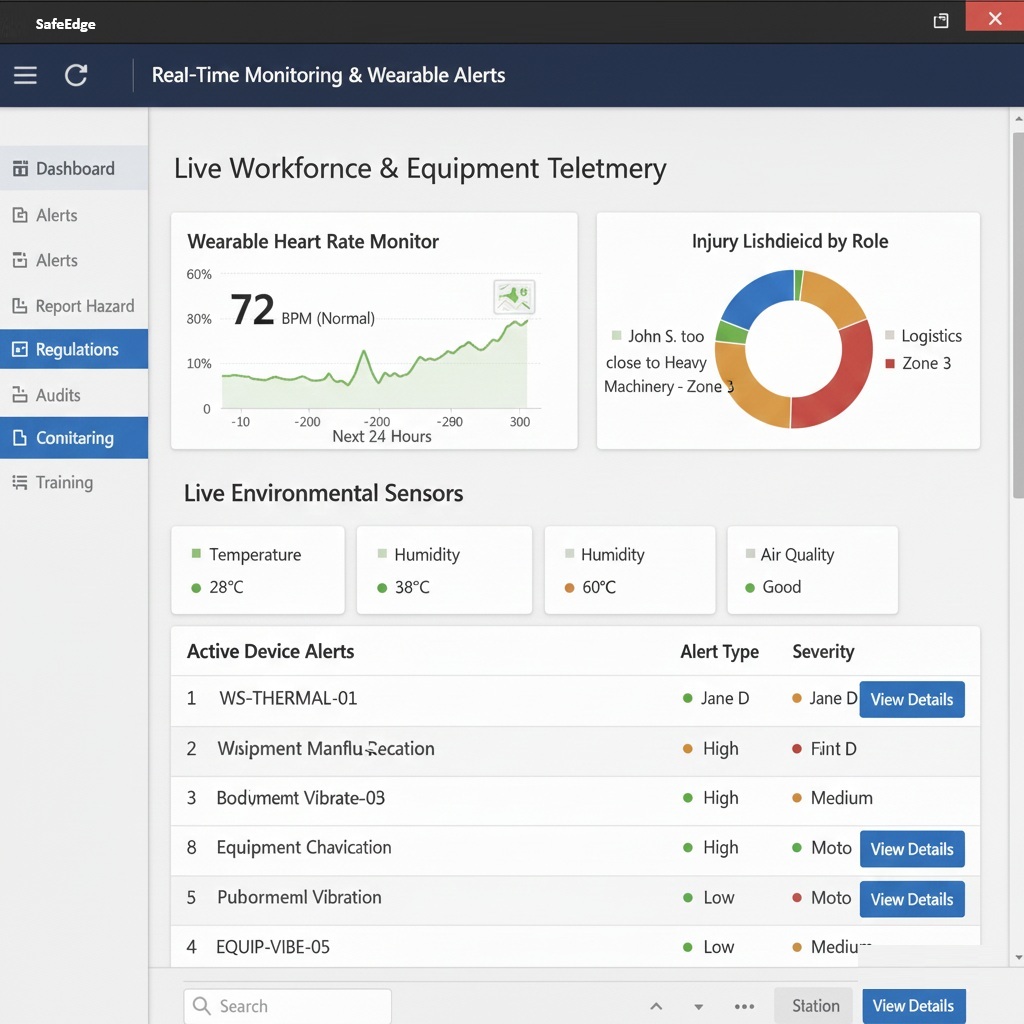The height and width of the screenshot is (1024, 1024).
Task: Open the three-dot more options menu
Action: [x=744, y=1007]
